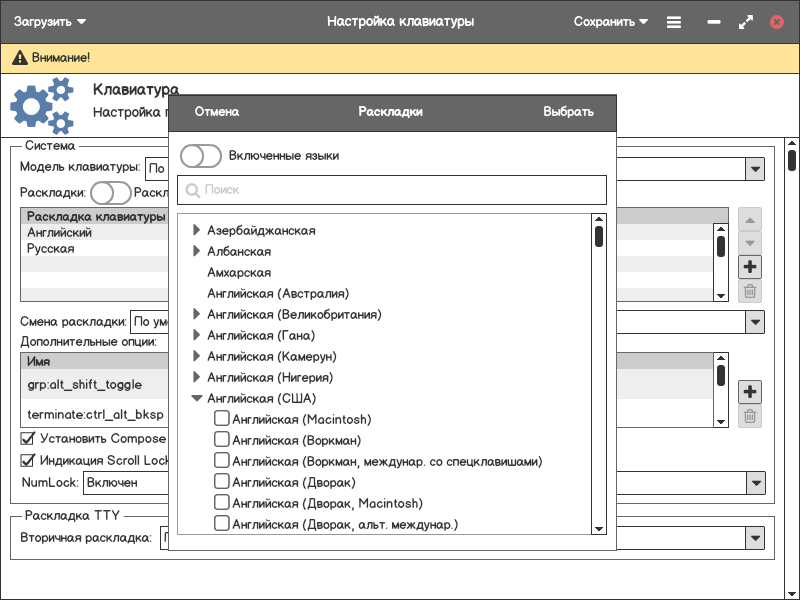800x600 pixels.
Task: Open the NumLock dropdown list
Action: coord(755,483)
